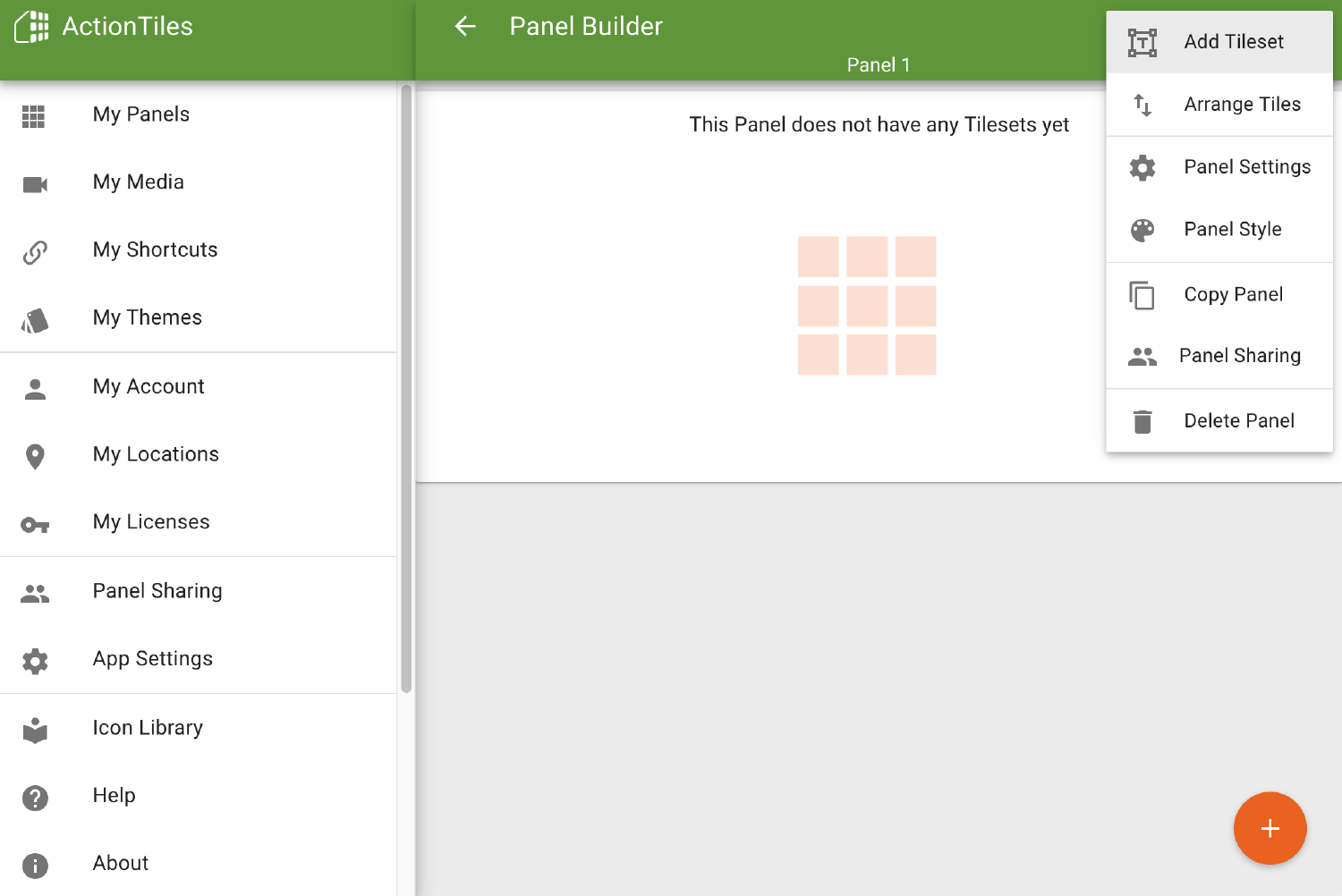Select "Copy Panel" from the menu
This screenshot has width=1342, height=896.
[x=1233, y=293]
